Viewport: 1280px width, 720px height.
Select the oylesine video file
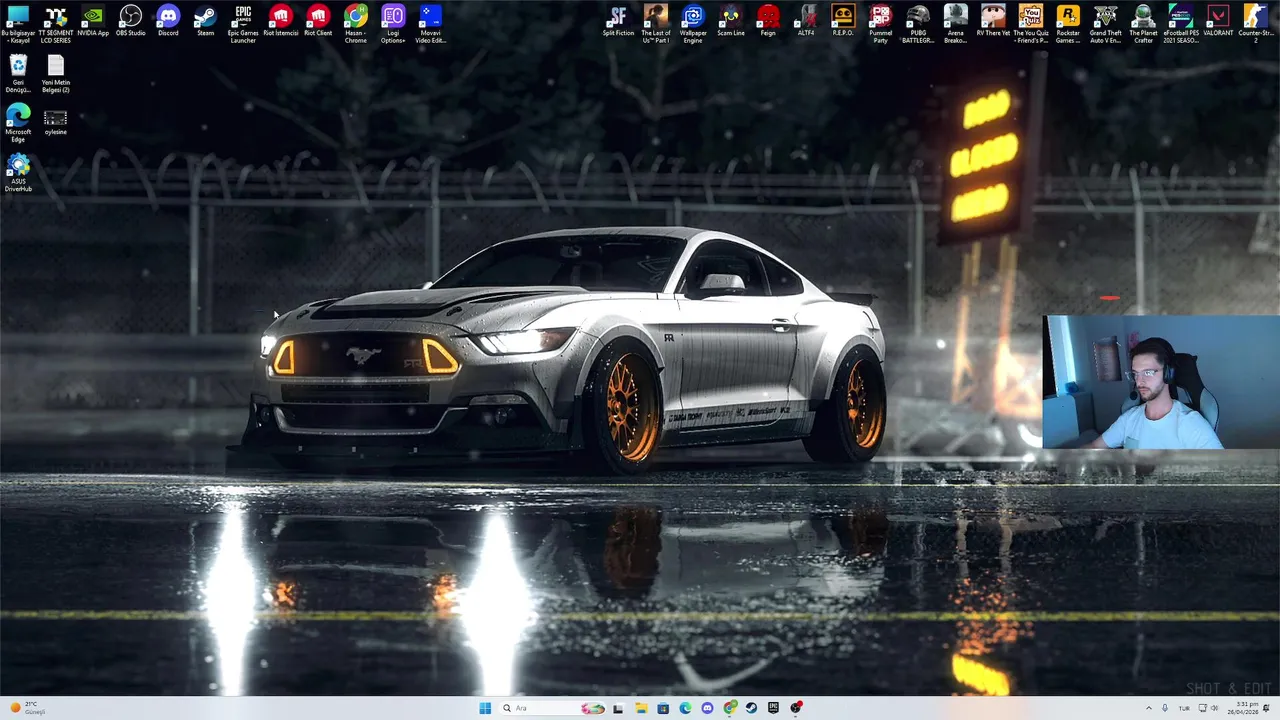coord(56,121)
